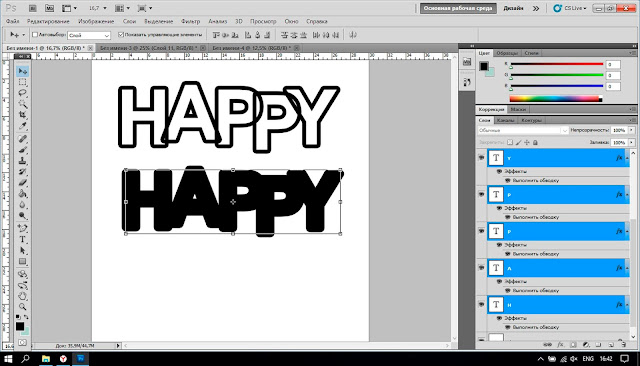Select the Дизайн workspace
The width and height of the screenshot is (640, 366).
[x=513, y=8]
